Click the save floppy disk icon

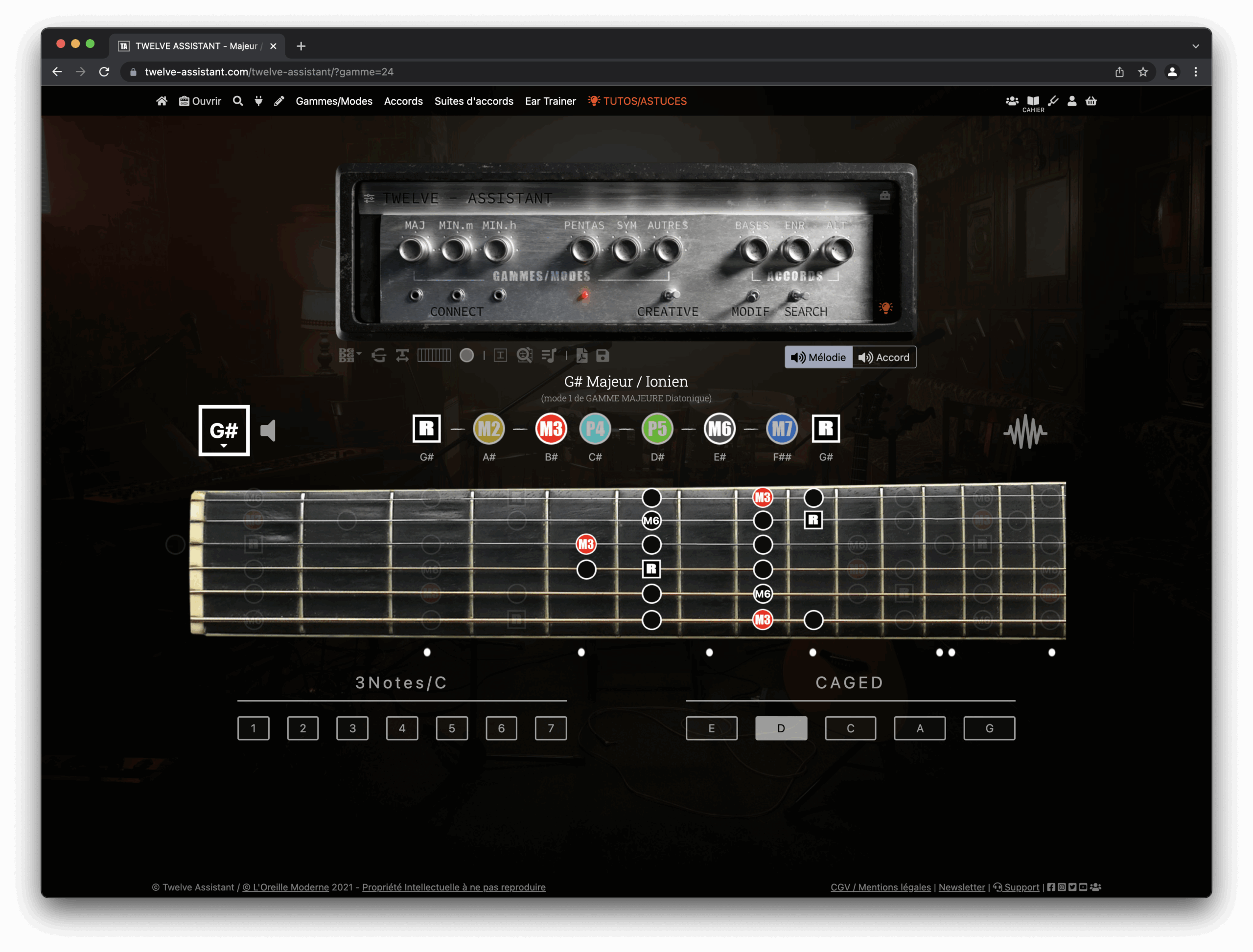(603, 356)
